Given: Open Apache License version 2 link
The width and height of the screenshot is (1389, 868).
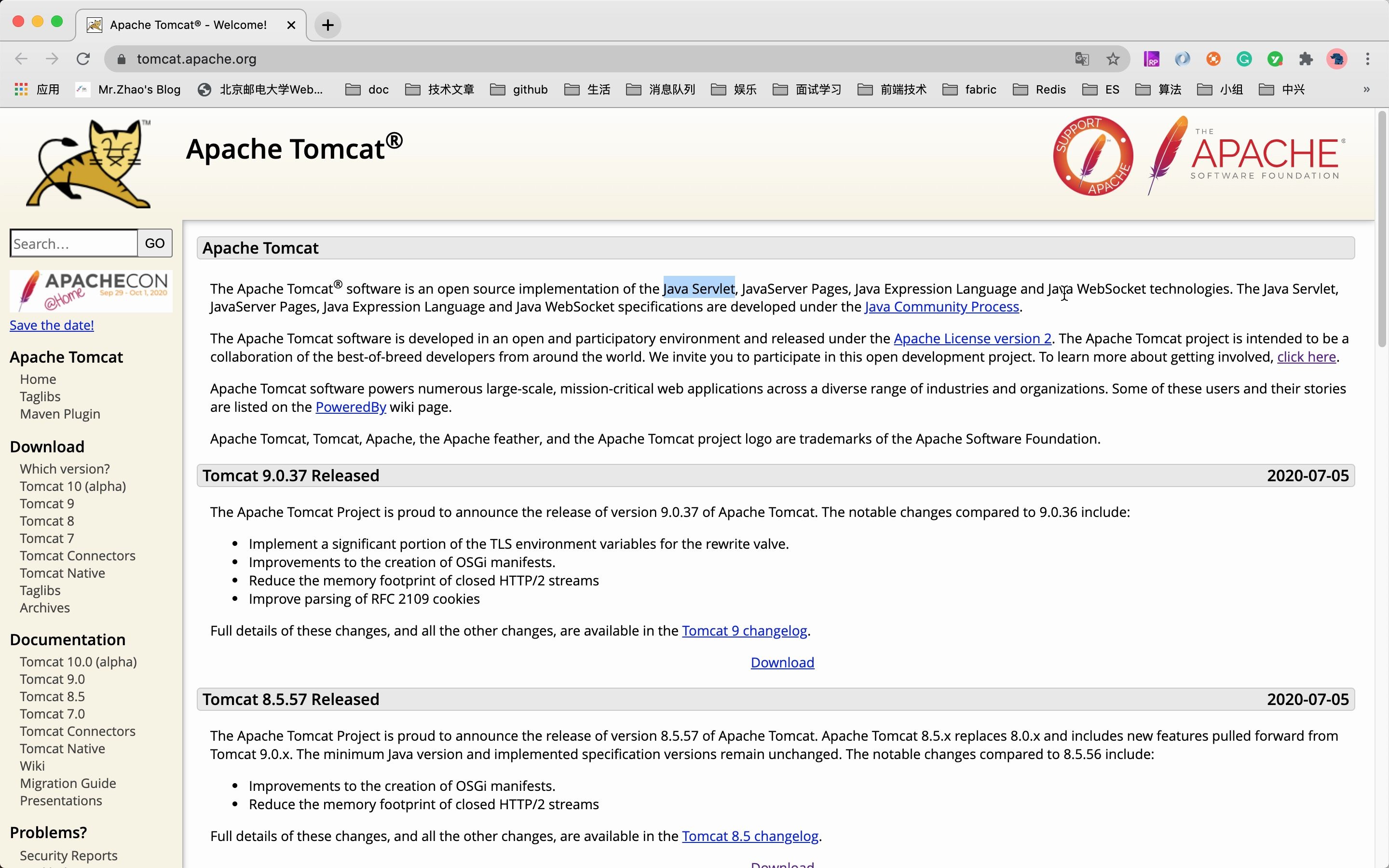Looking at the screenshot, I should tap(972, 339).
